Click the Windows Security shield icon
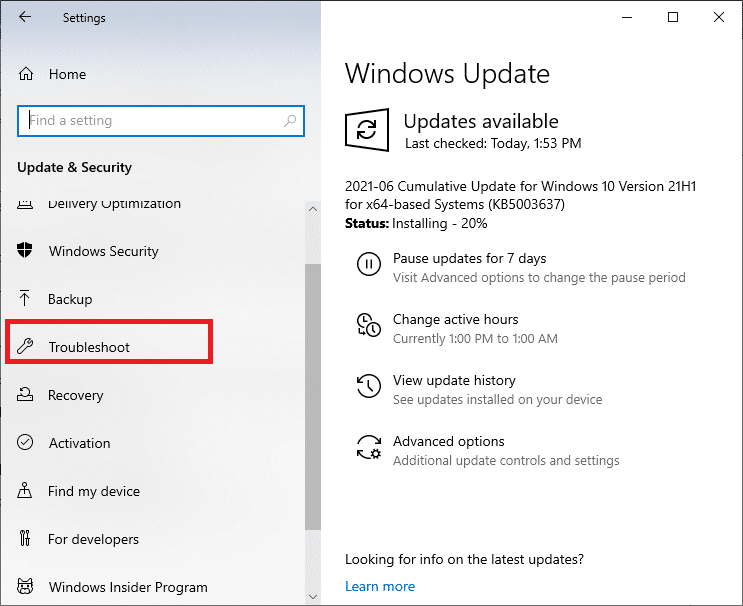Viewport: 743px width, 606px height. (x=25, y=250)
